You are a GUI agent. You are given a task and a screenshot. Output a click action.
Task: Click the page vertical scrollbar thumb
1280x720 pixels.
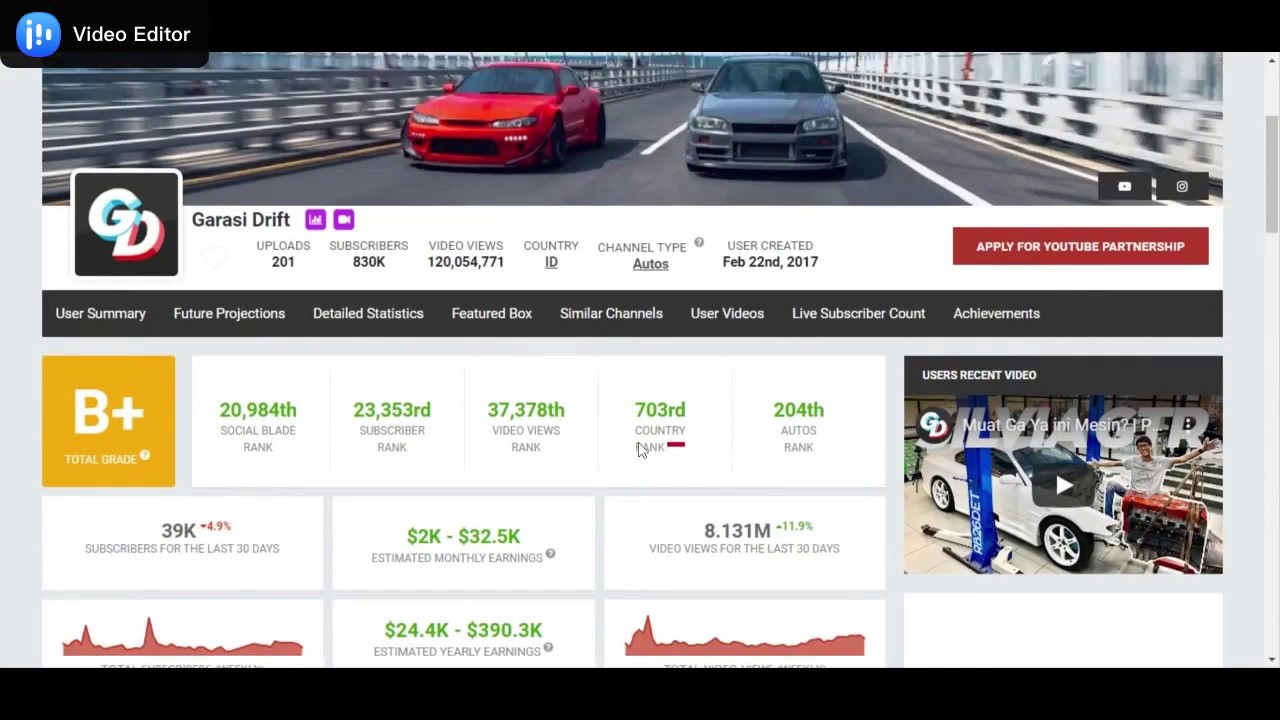[x=1271, y=175]
